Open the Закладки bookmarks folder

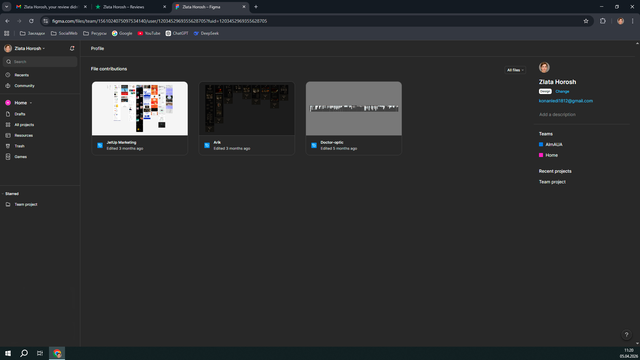[32, 33]
